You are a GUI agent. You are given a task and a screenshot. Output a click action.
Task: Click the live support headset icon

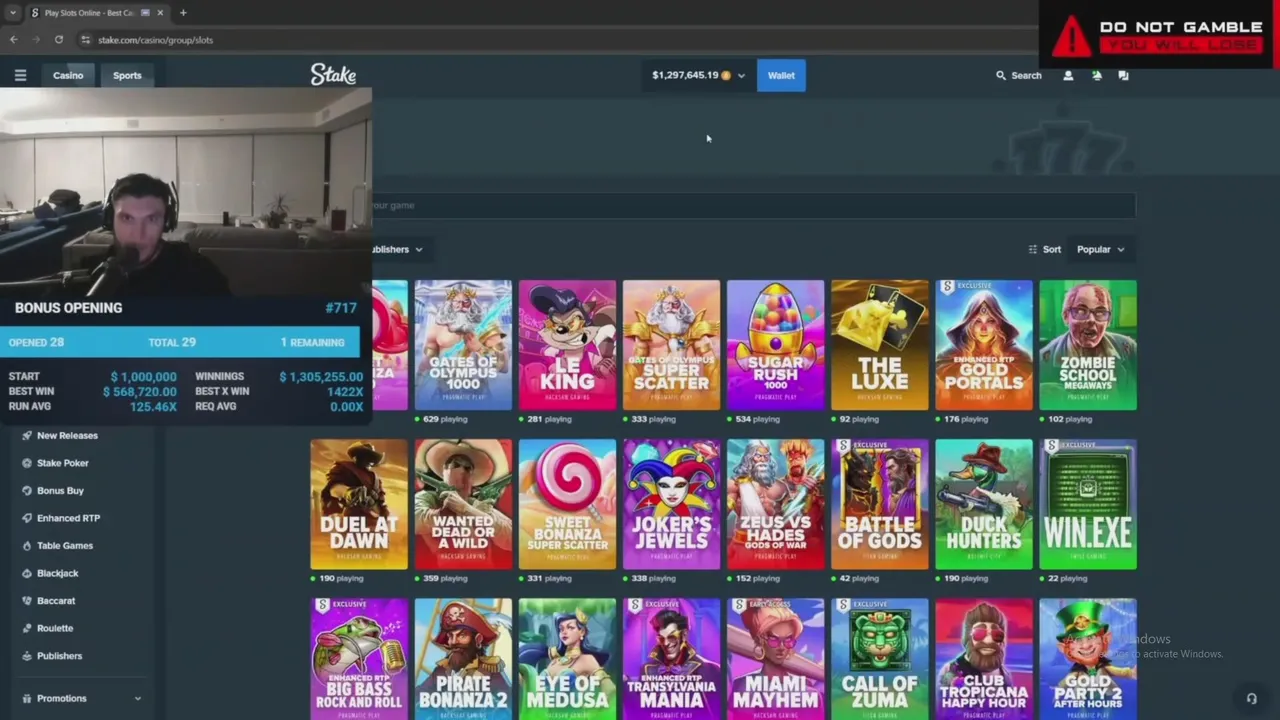tap(1251, 699)
